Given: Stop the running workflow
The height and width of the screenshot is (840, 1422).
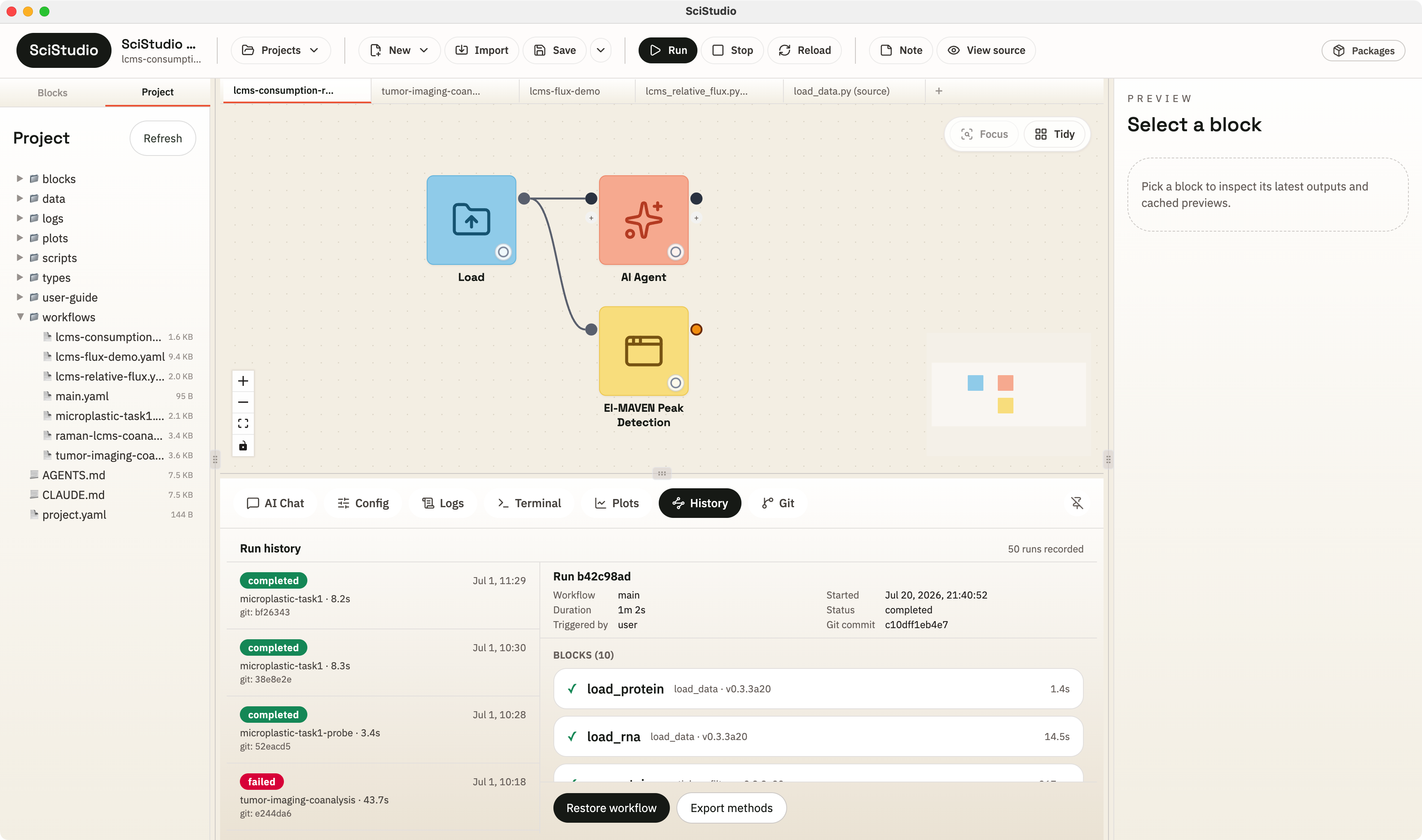Looking at the screenshot, I should pos(732,50).
